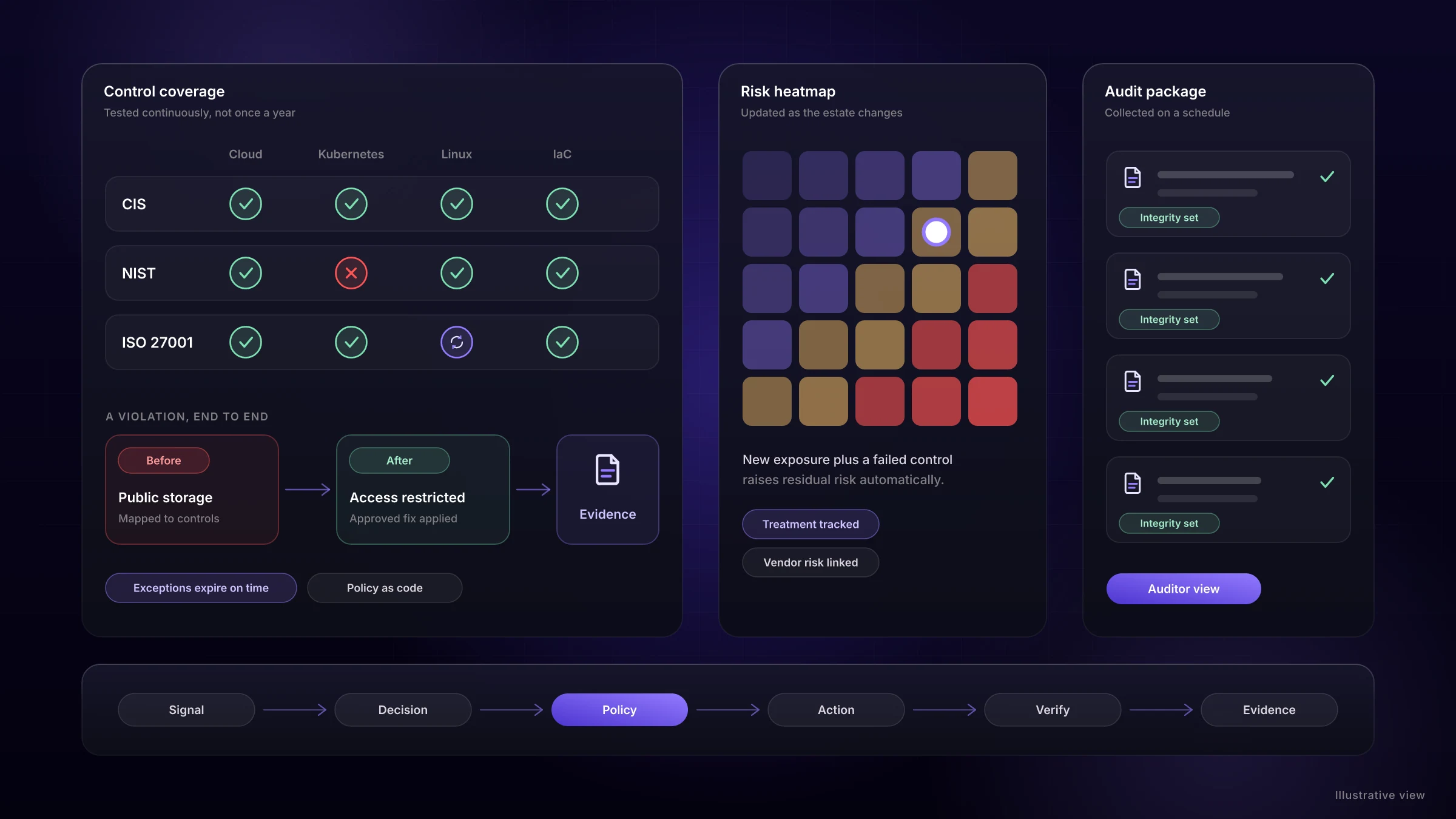Select the Decision pipeline step
This screenshot has width=1456, height=819.
click(x=403, y=710)
